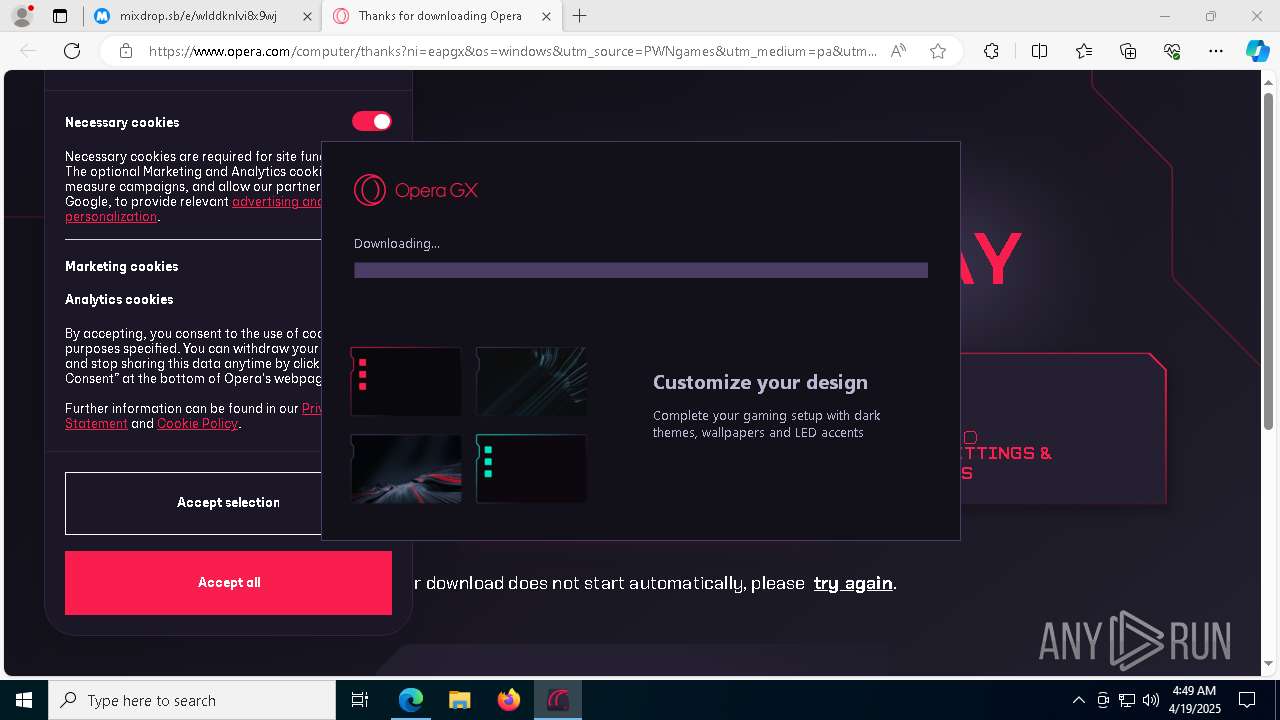Open the Favorites list

click(x=1084, y=51)
